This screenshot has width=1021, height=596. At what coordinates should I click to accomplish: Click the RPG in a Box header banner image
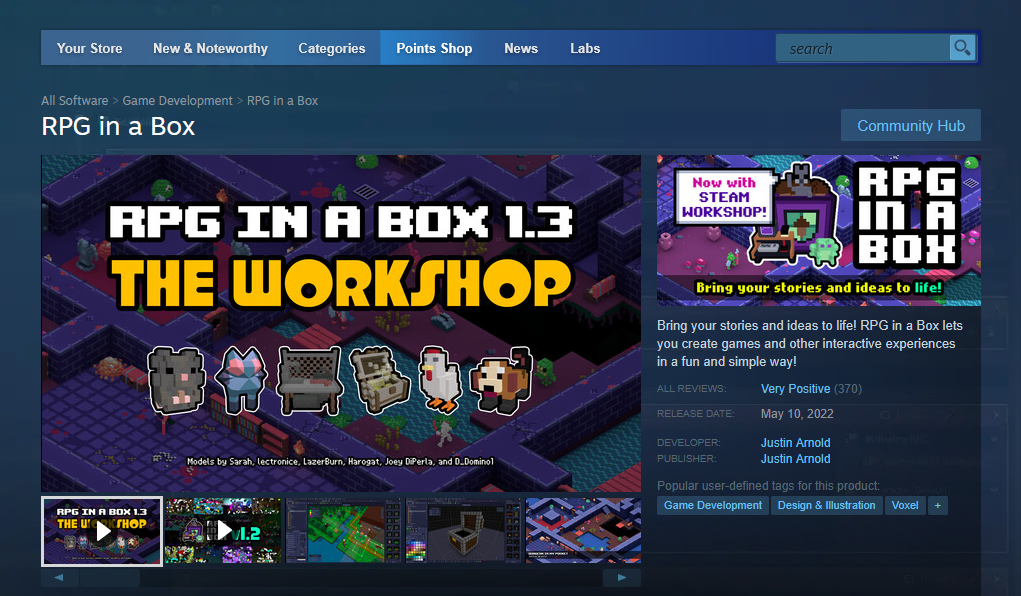[x=818, y=230]
